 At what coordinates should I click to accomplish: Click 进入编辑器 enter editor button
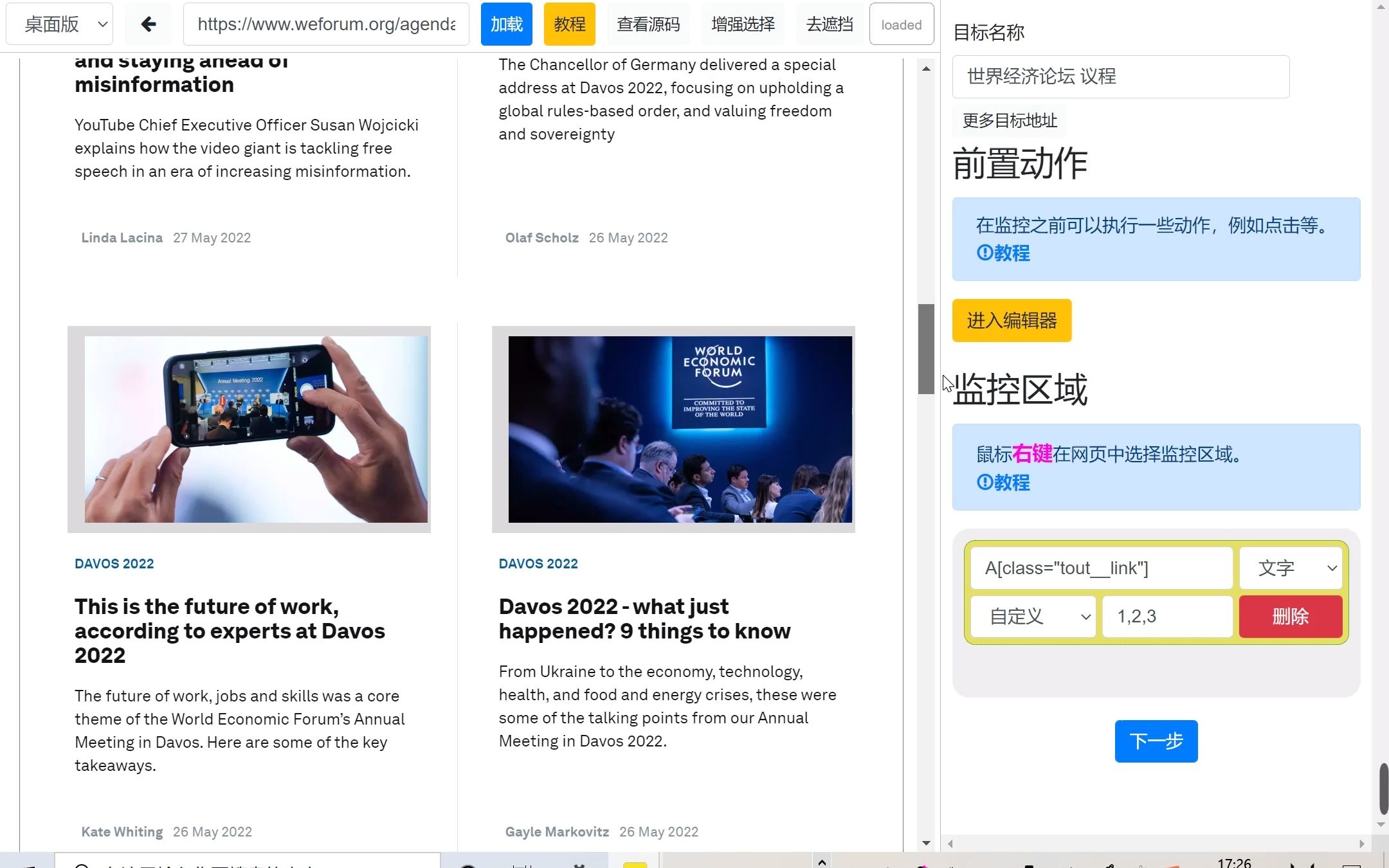(1012, 320)
